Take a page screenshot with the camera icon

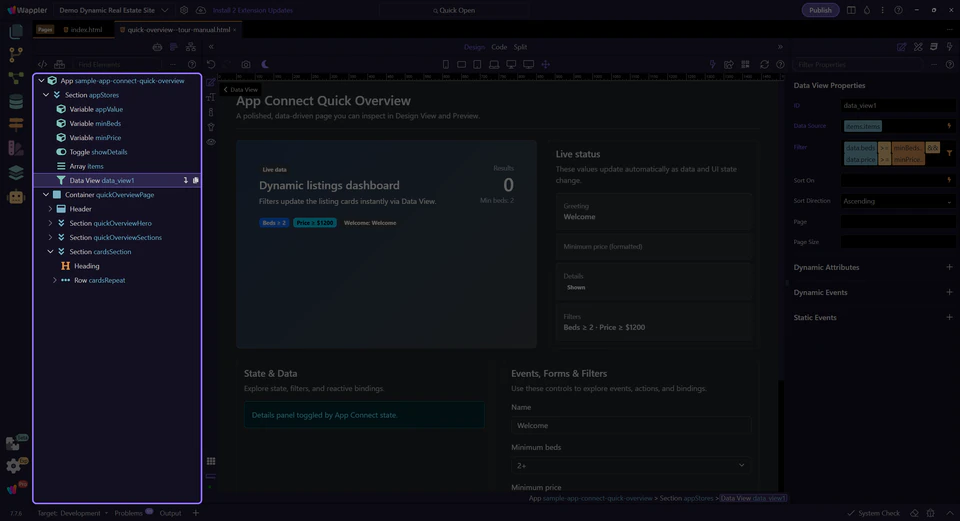click(246, 64)
